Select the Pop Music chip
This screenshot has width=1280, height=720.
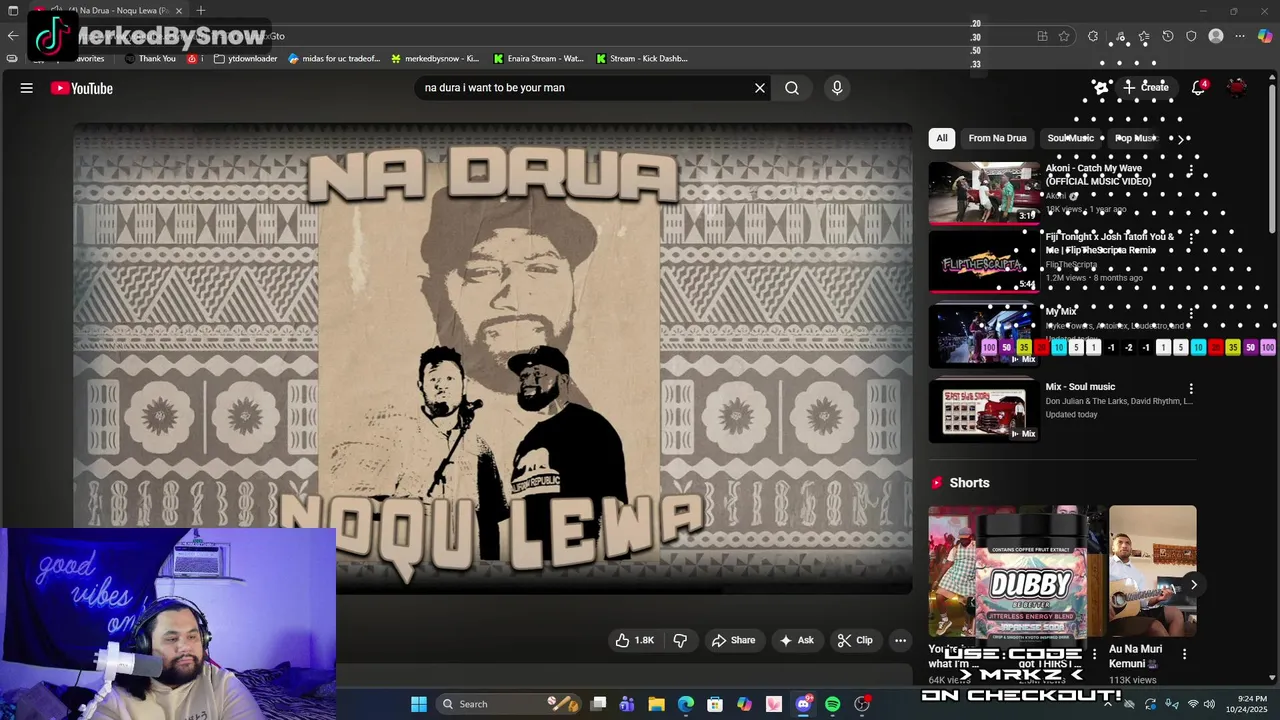click(1135, 138)
